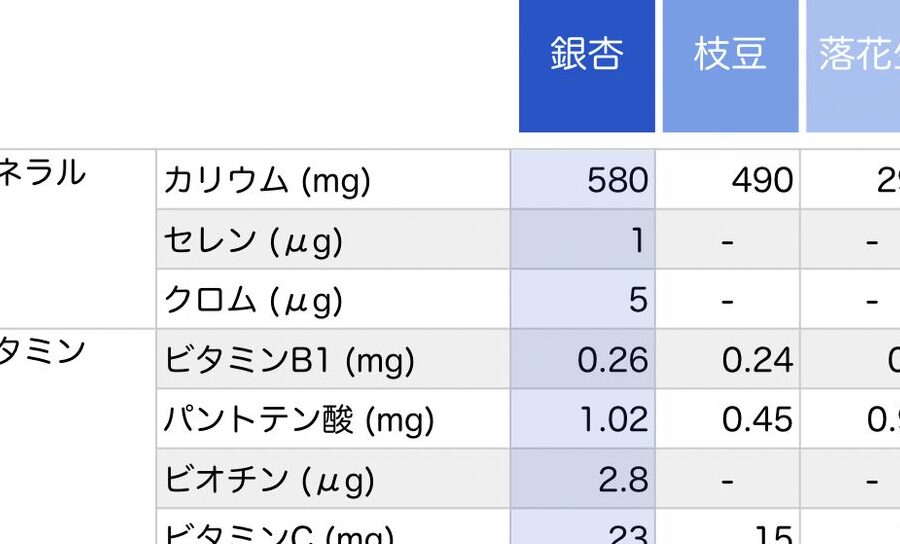Click the セレン (μg) row label
The image size is (900, 544).
[253, 241]
